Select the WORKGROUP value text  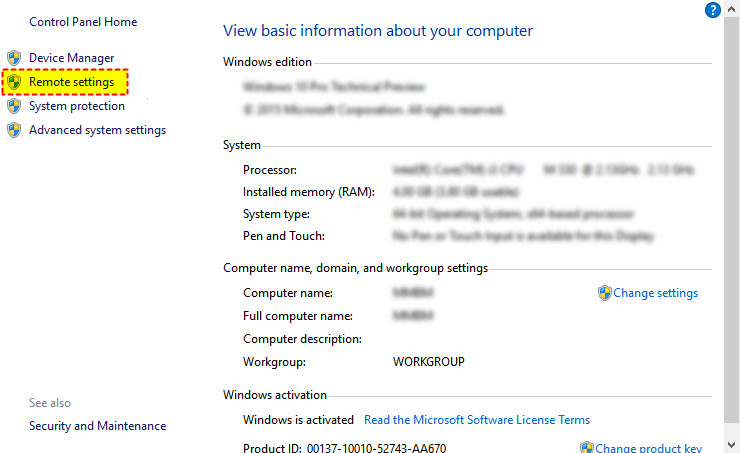(x=429, y=361)
